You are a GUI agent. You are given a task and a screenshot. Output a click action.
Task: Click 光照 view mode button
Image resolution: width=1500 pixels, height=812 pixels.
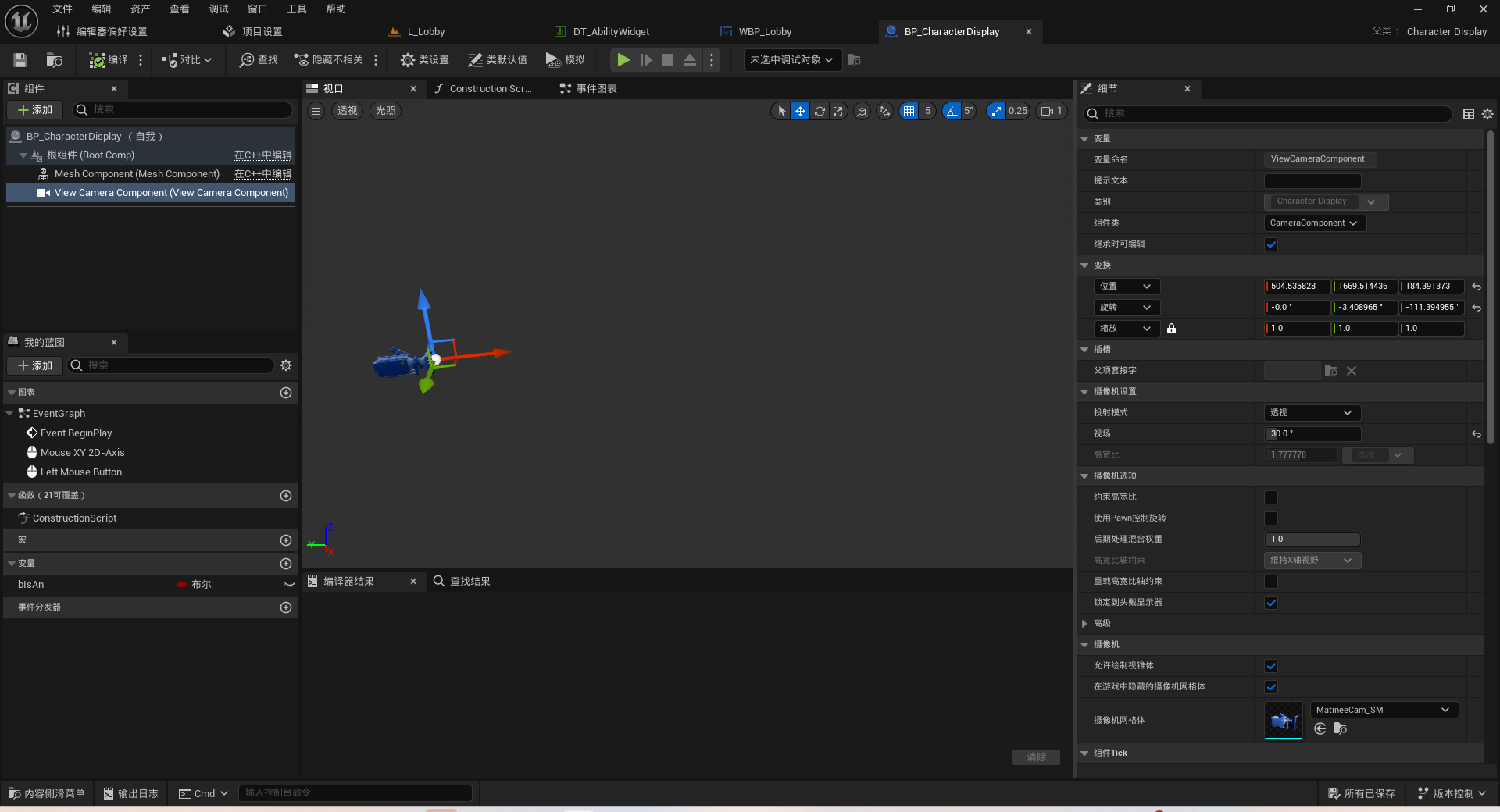(x=386, y=111)
